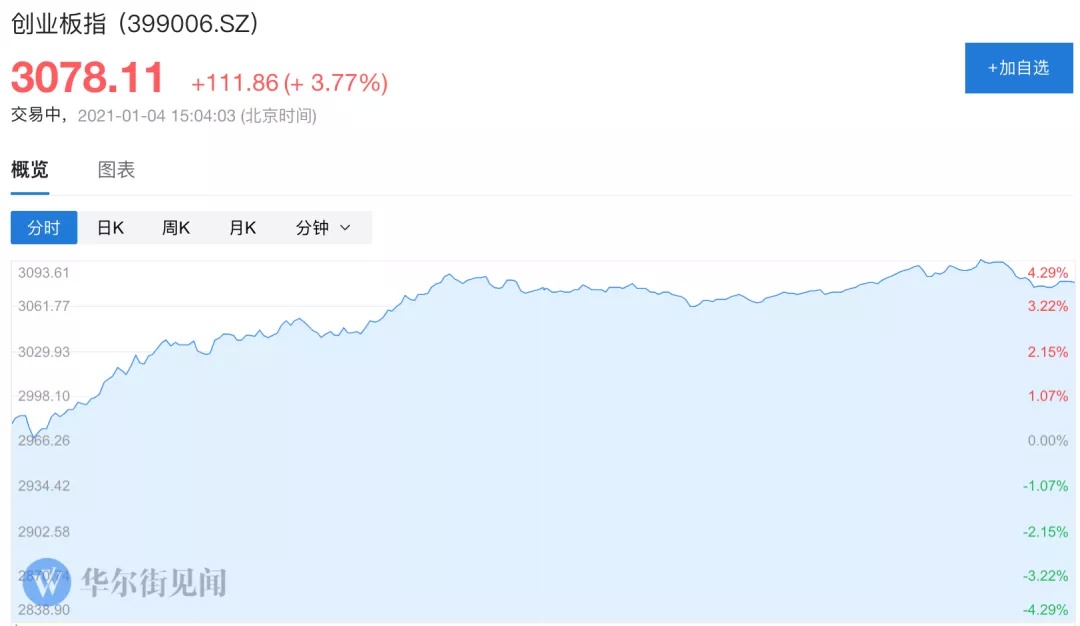Select the 分时 chart period
Image resolution: width=1080 pixels, height=626 pixels.
(44, 227)
